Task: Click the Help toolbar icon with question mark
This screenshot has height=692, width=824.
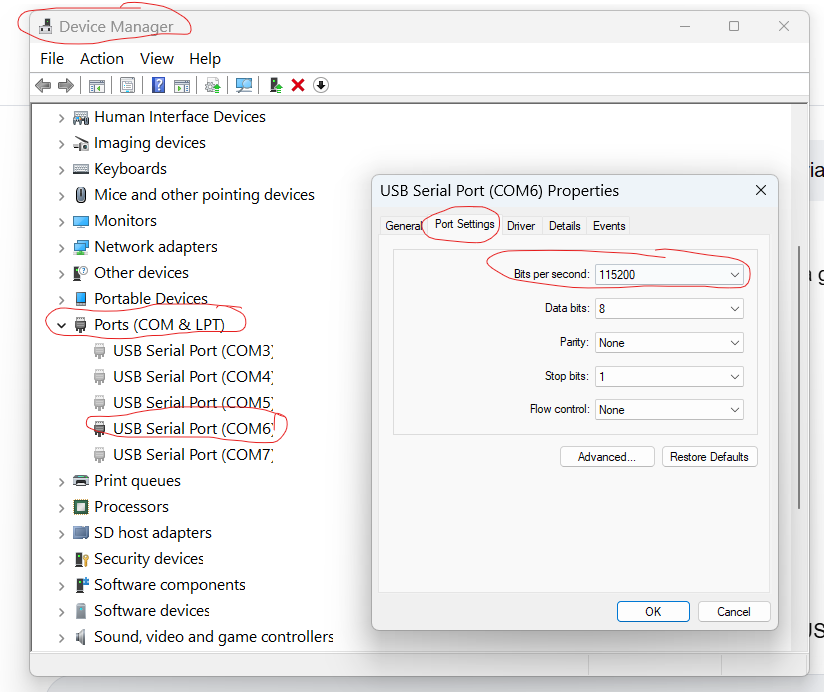Action: pyautogui.click(x=158, y=85)
